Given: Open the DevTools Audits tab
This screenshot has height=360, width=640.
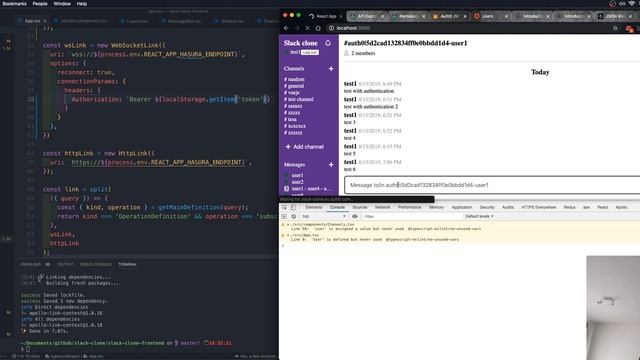Looking at the screenshot, I should (508, 207).
